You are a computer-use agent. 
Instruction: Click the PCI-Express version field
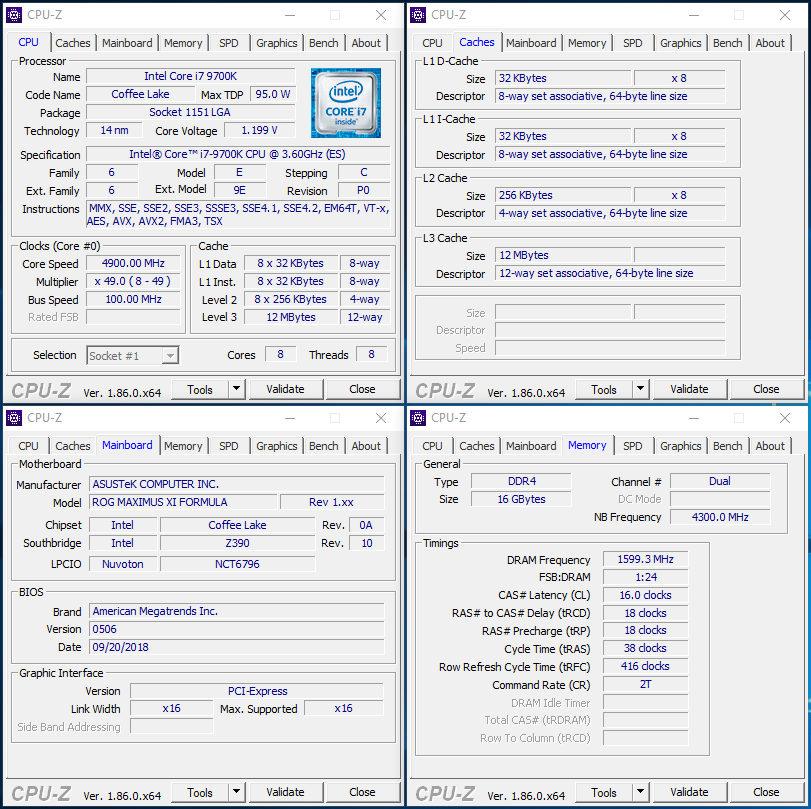point(257,691)
